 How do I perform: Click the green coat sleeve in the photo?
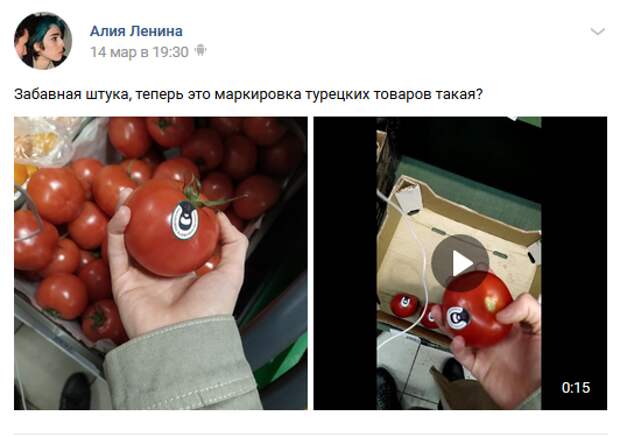(178, 366)
